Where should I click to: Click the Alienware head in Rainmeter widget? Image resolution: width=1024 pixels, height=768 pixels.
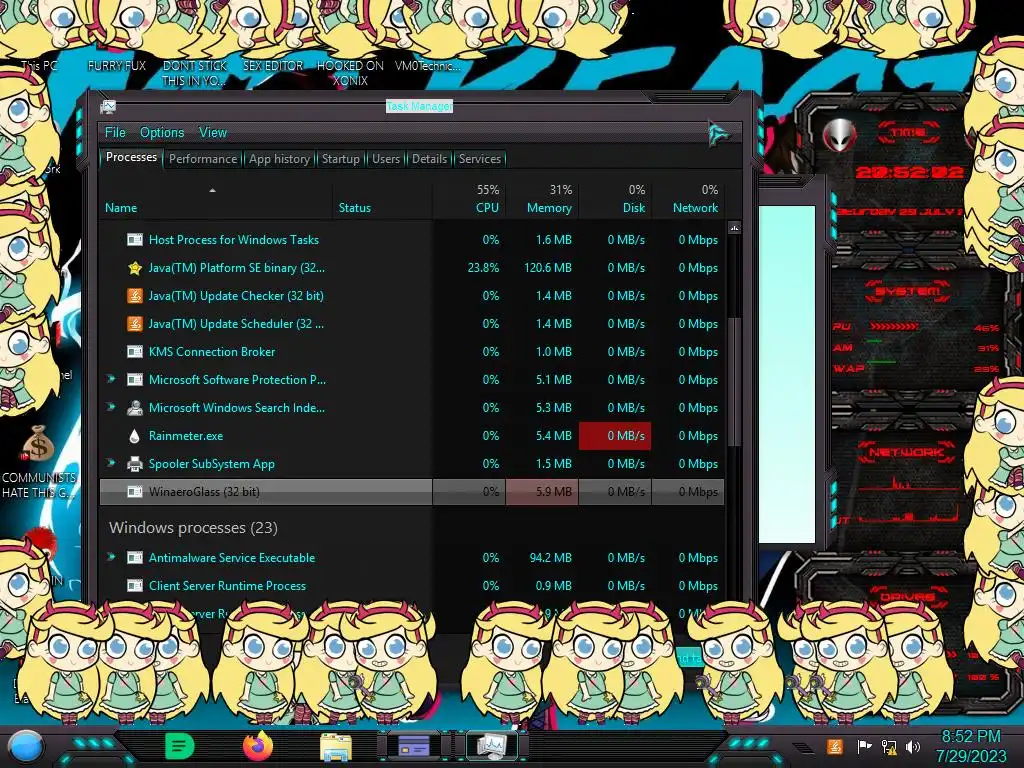click(840, 136)
